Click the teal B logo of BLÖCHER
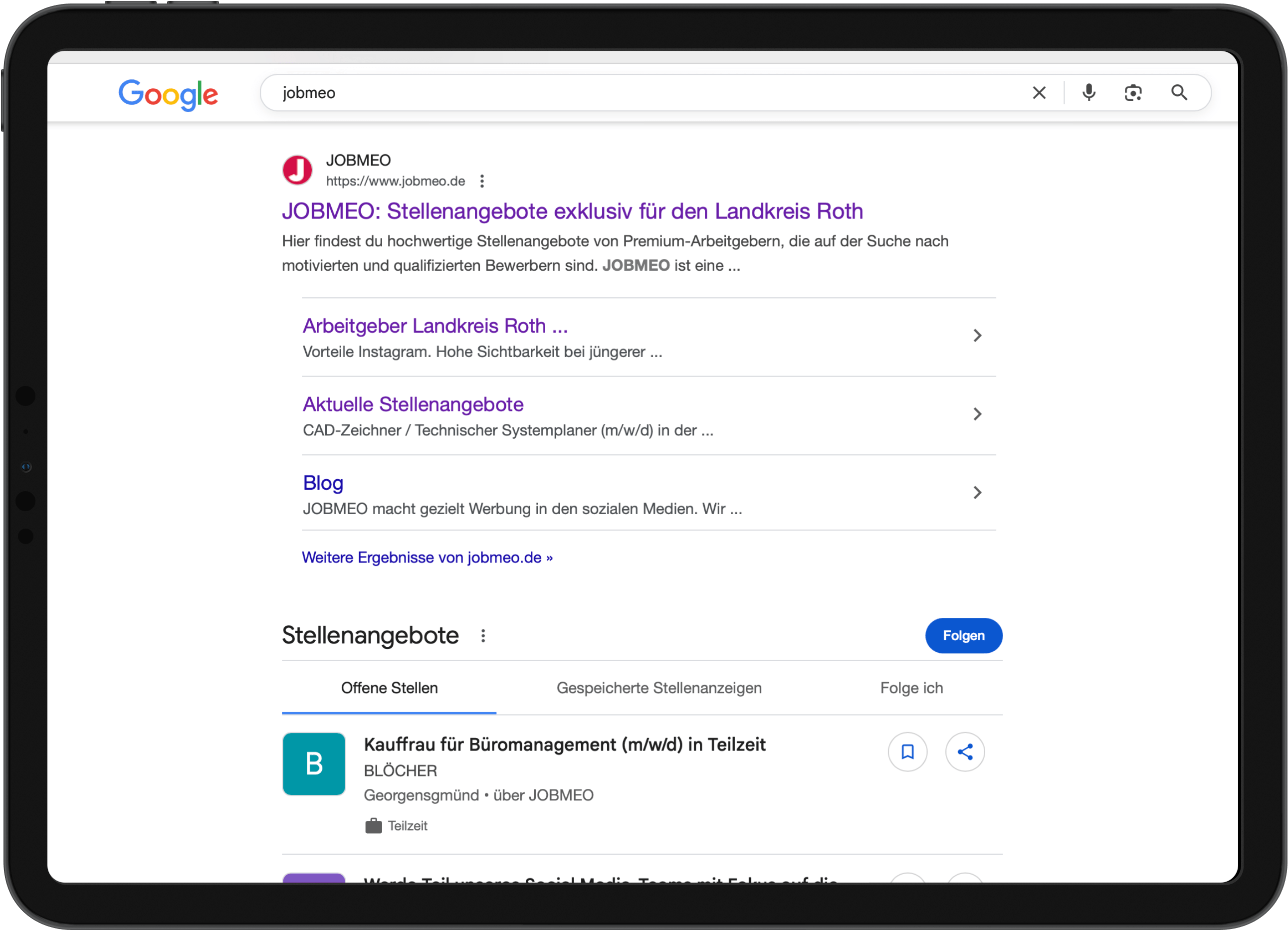This screenshot has height=930, width=1288. [314, 763]
